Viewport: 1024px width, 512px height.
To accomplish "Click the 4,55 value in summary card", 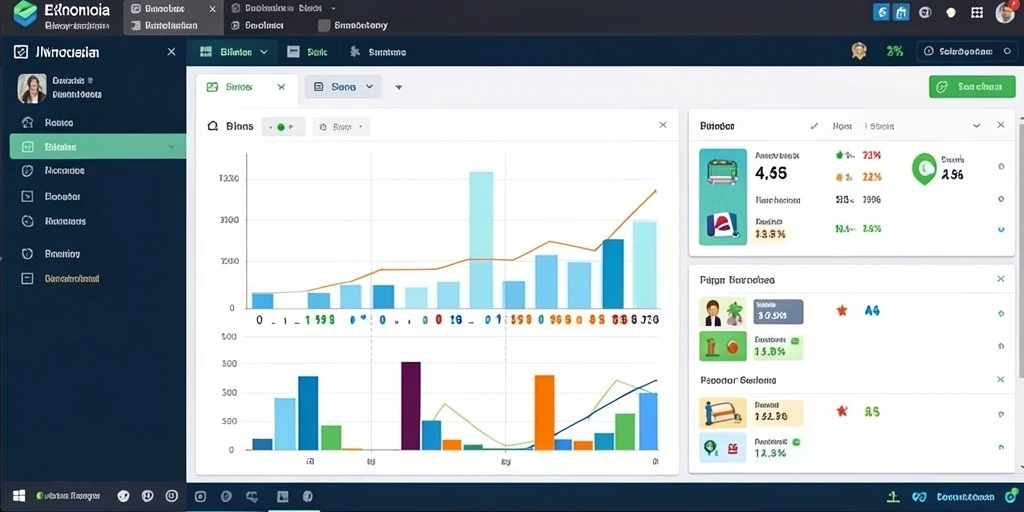I will [x=771, y=173].
